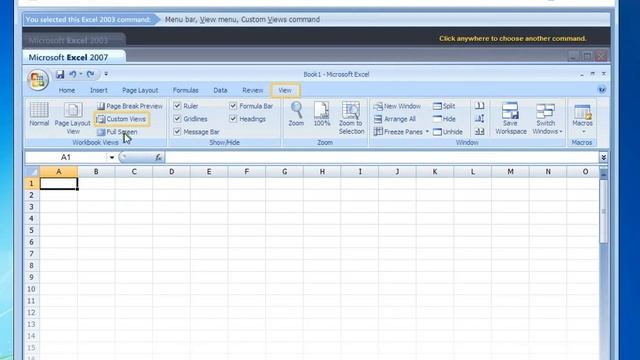This screenshot has height=360, width=640.
Task: Open Page Break Preview
Action: coord(129,106)
